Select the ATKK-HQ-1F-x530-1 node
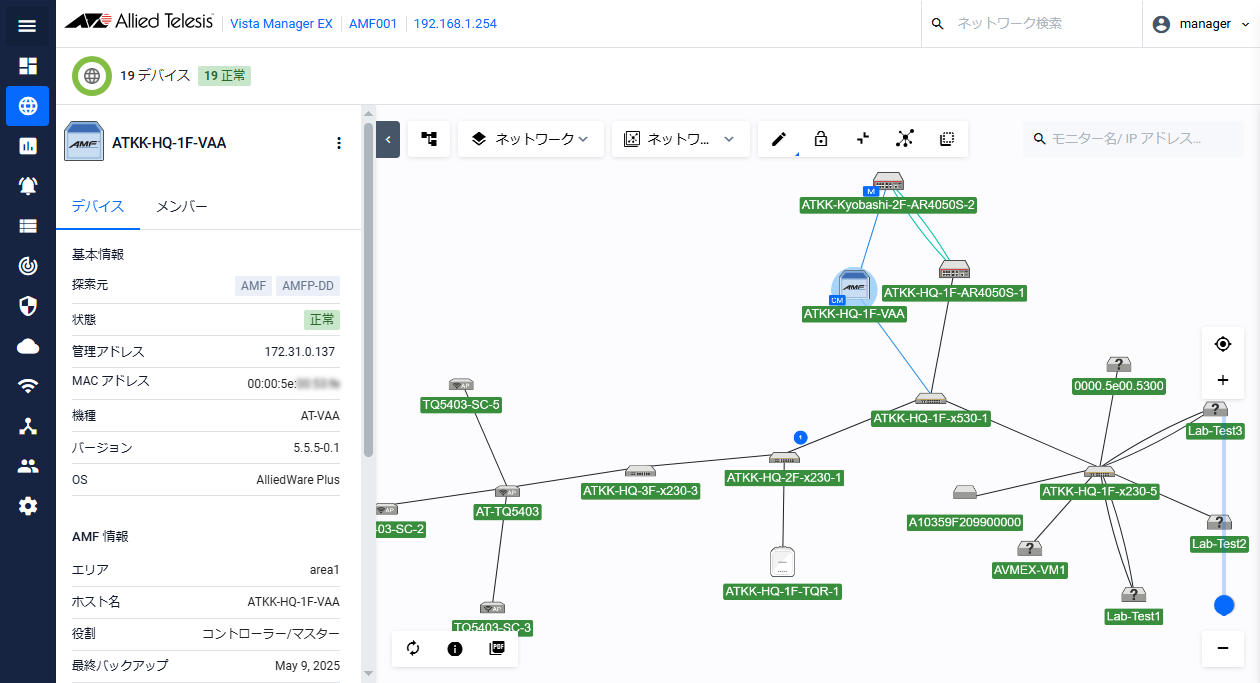The width and height of the screenshot is (1260, 683). point(930,400)
